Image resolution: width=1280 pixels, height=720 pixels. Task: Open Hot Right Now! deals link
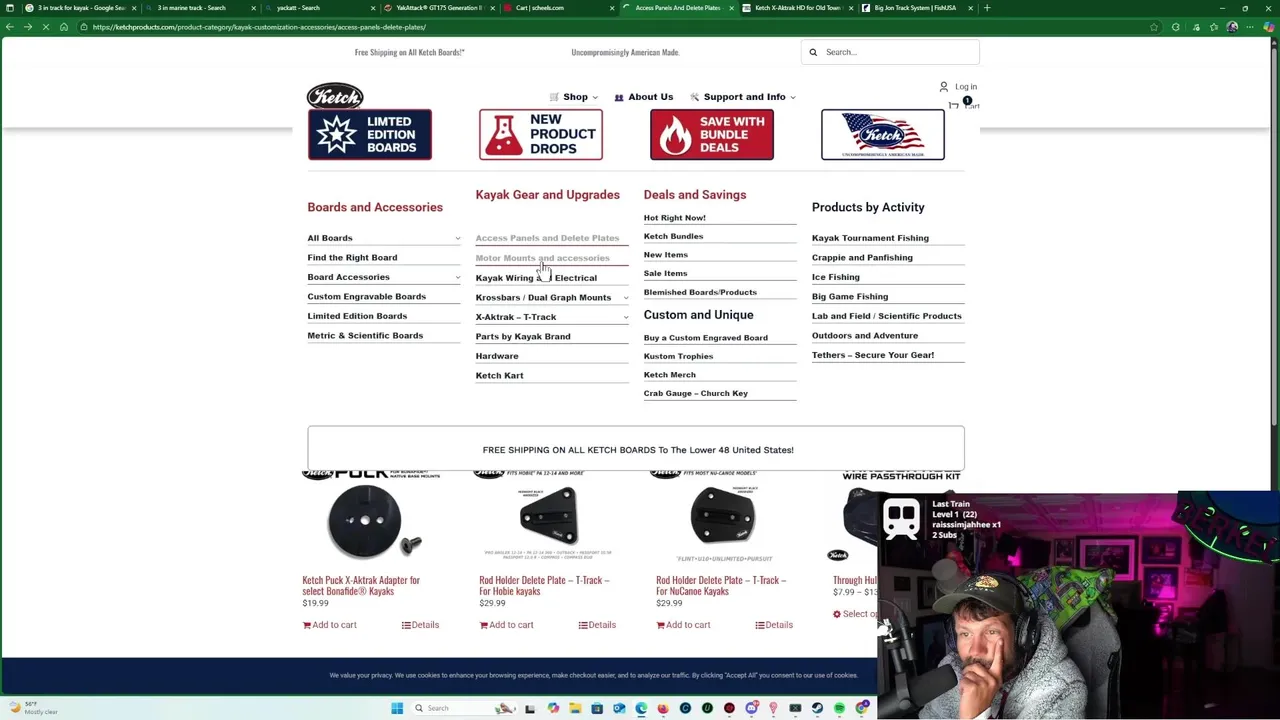[675, 218]
